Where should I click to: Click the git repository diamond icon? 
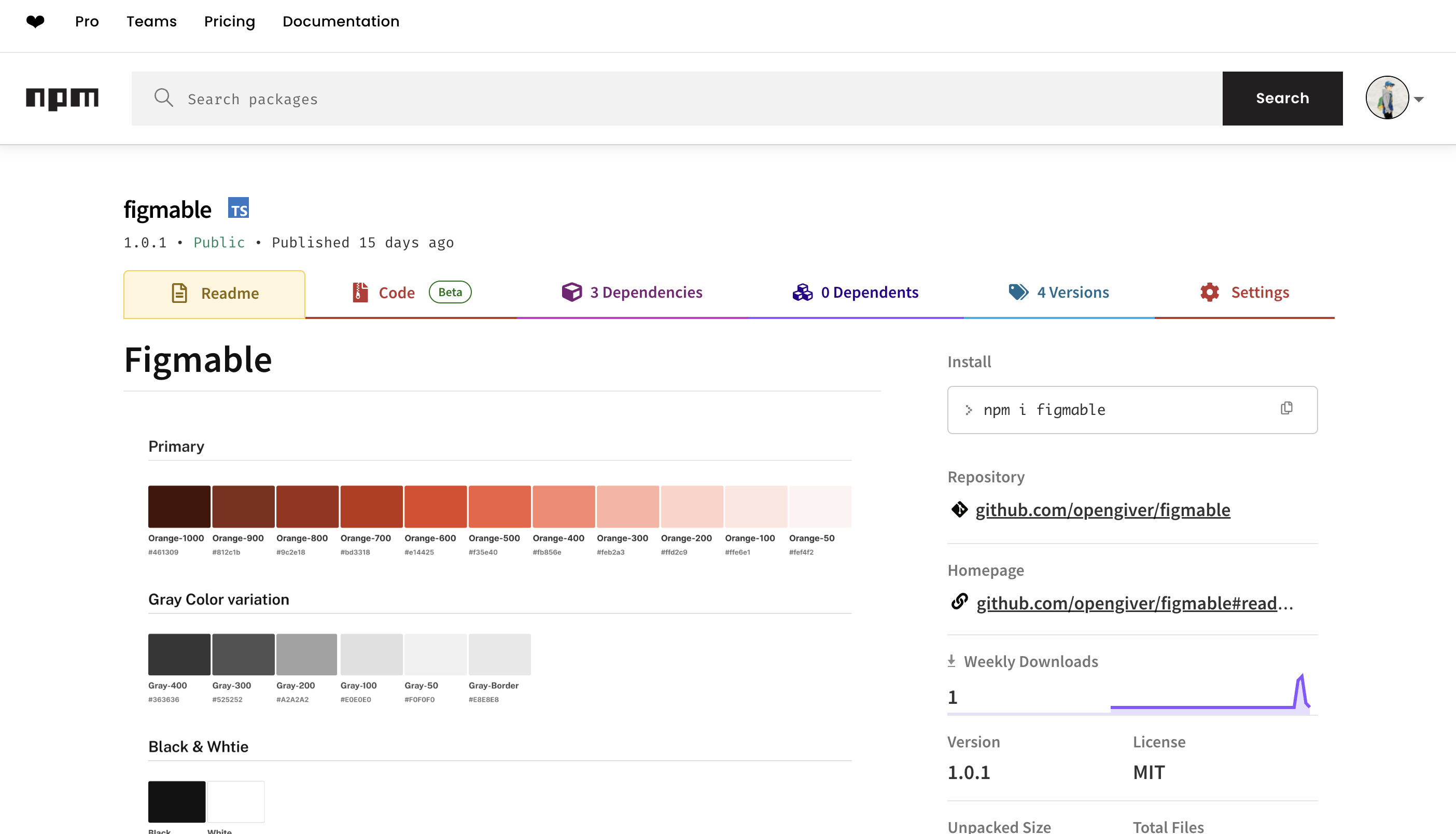tap(959, 509)
